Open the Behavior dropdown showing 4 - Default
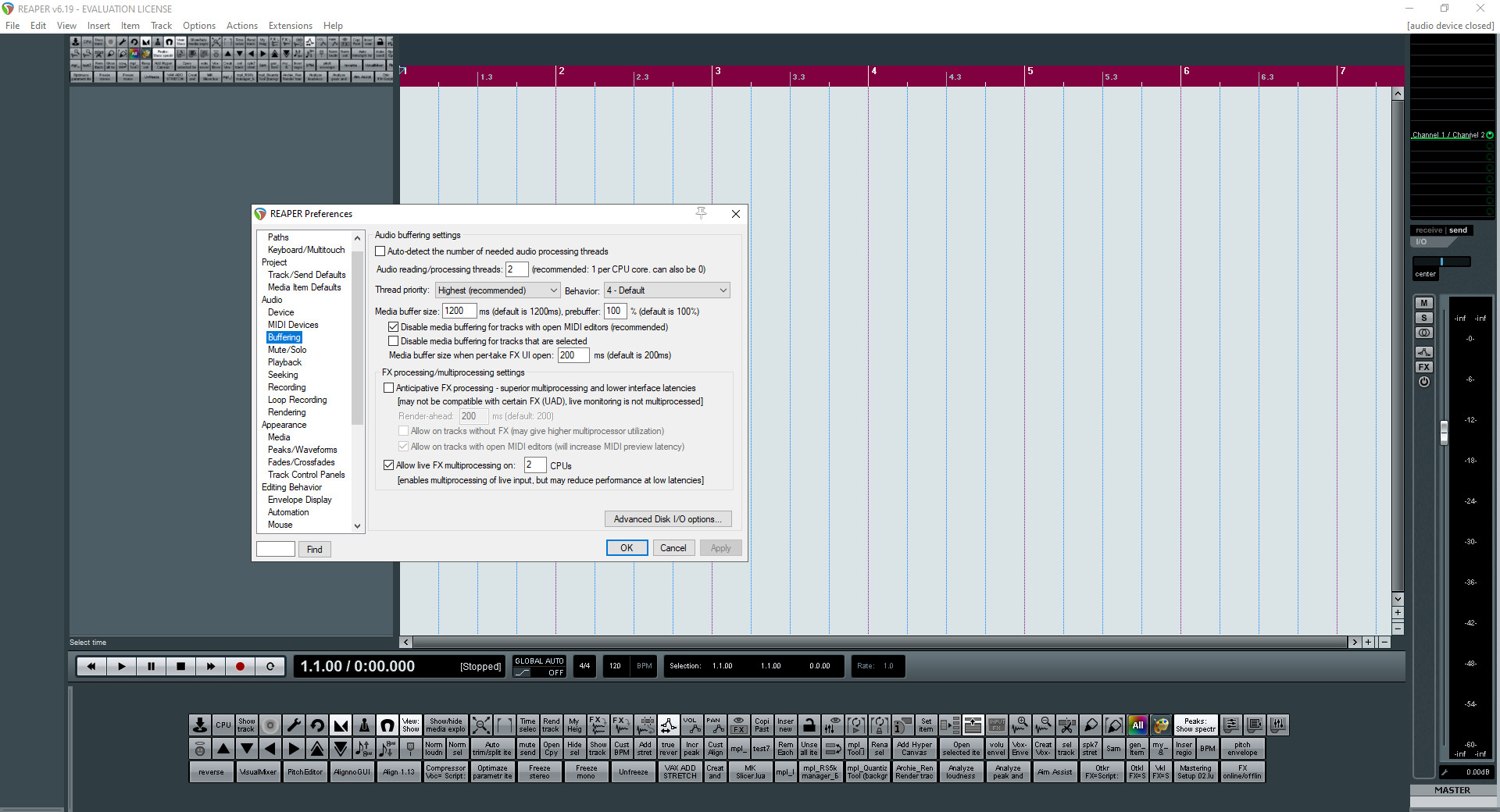Image resolution: width=1500 pixels, height=812 pixels. click(667, 290)
